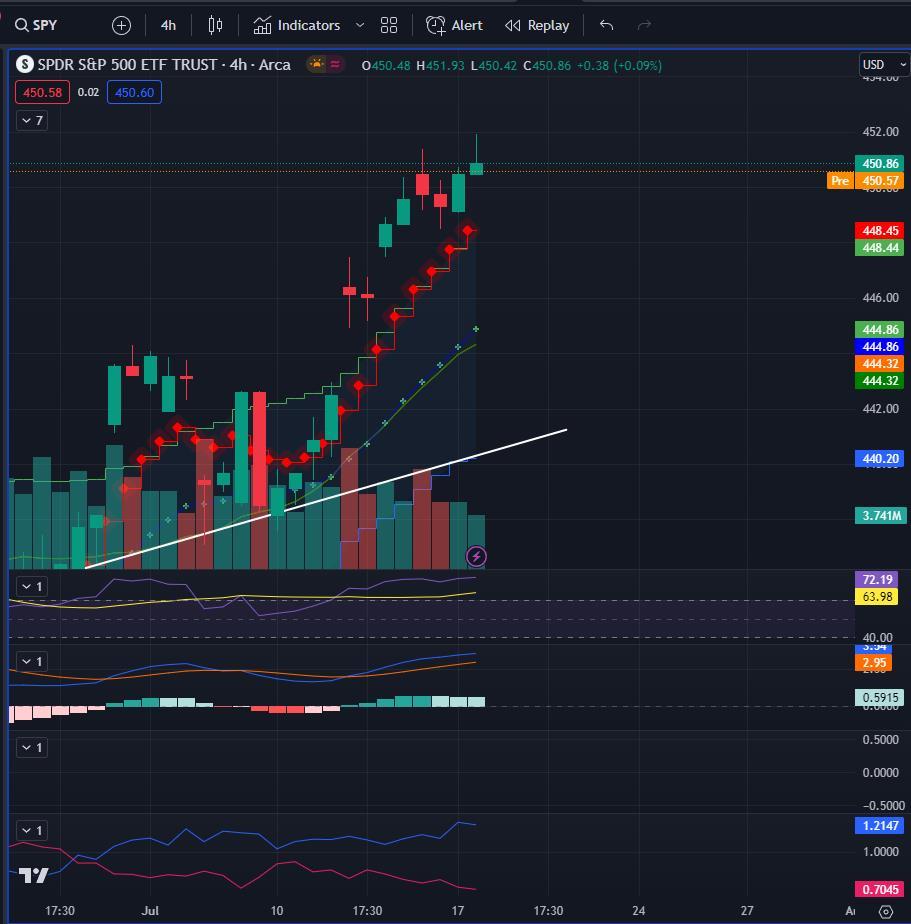Click the 442.00 level on the price axis
The height and width of the screenshot is (924, 911).
(x=880, y=408)
